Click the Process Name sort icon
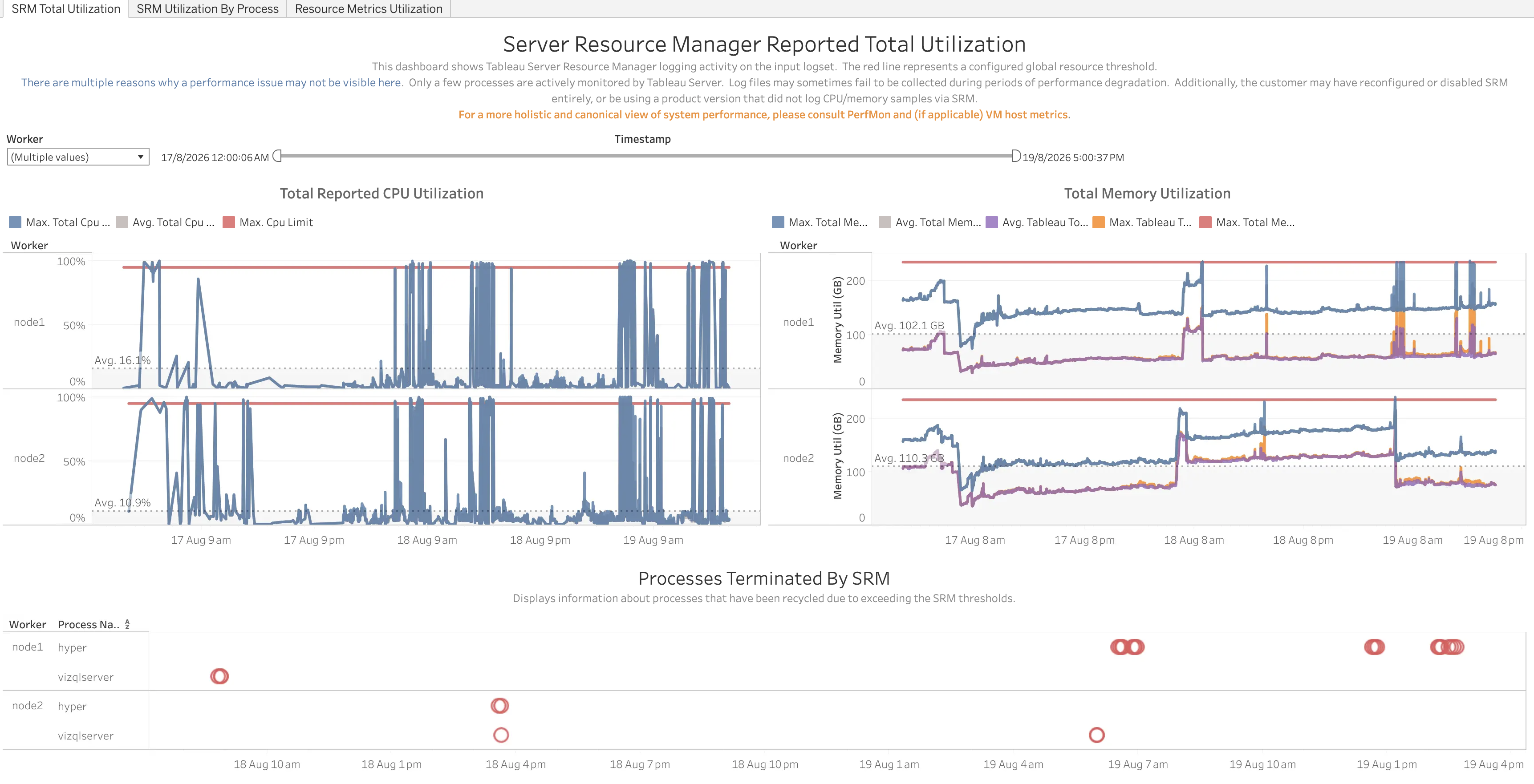Viewport: 1534px width, 784px height. click(x=127, y=624)
